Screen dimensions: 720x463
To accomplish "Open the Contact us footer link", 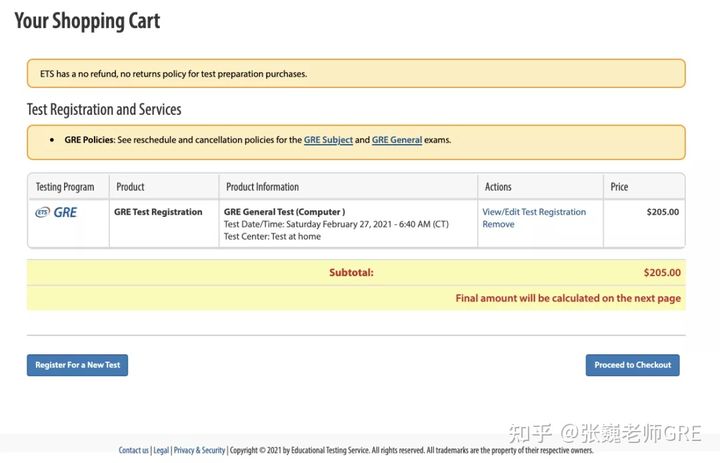I will coord(134,450).
